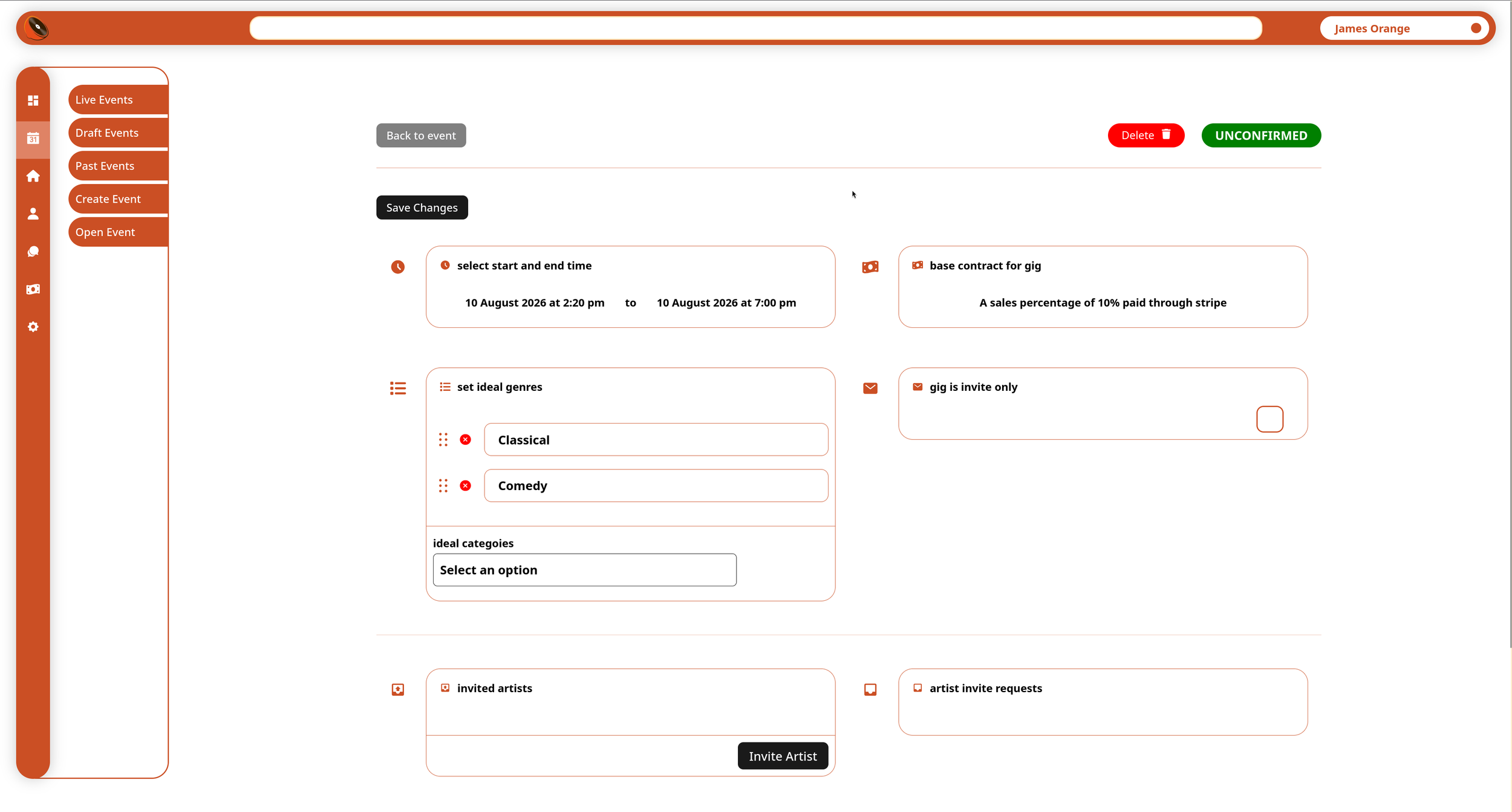The image size is (1512, 812).
Task: Remove the Comedy genre with red X
Action: click(465, 486)
